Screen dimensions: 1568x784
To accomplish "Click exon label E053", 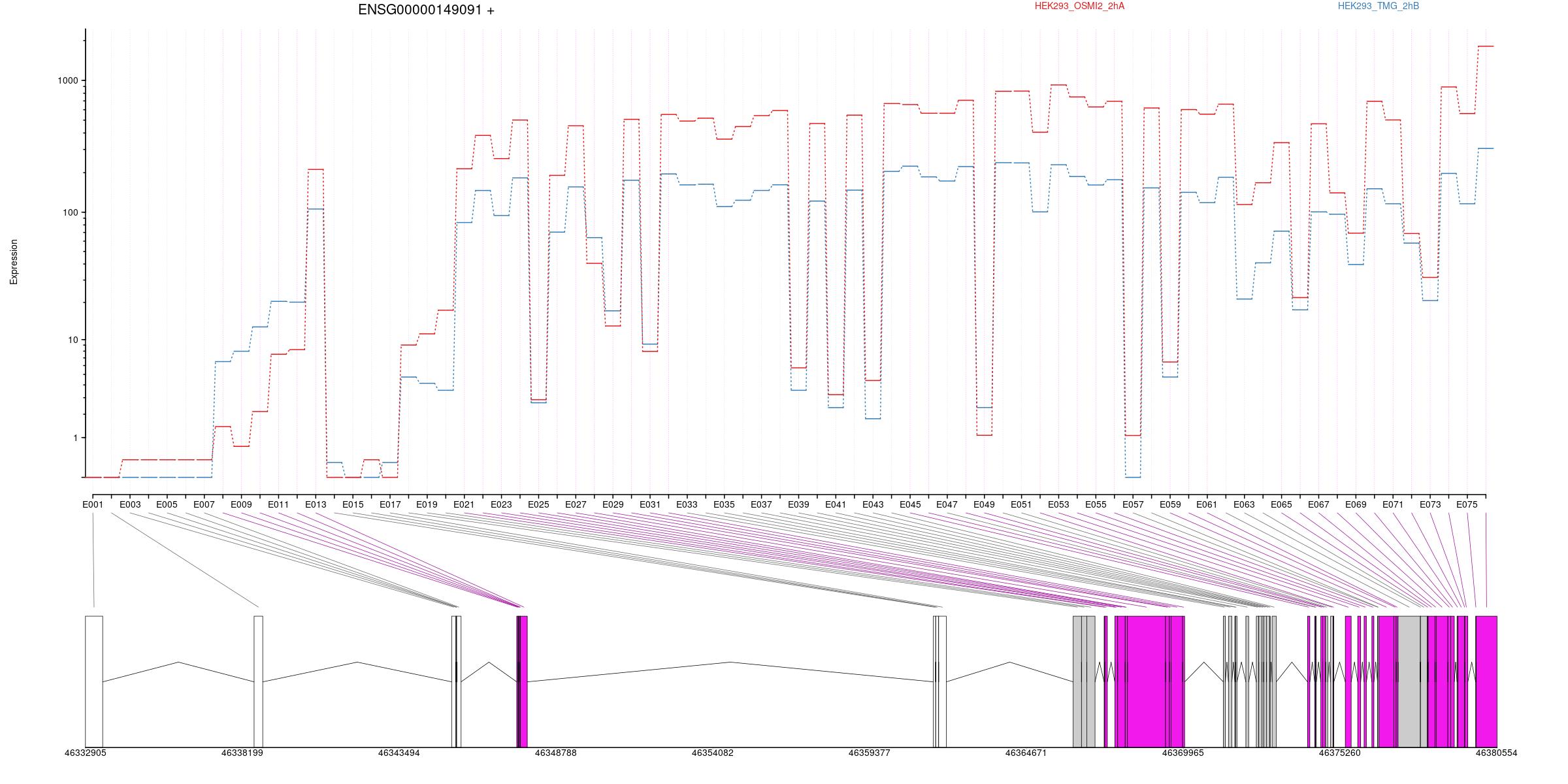I will pos(1058,504).
